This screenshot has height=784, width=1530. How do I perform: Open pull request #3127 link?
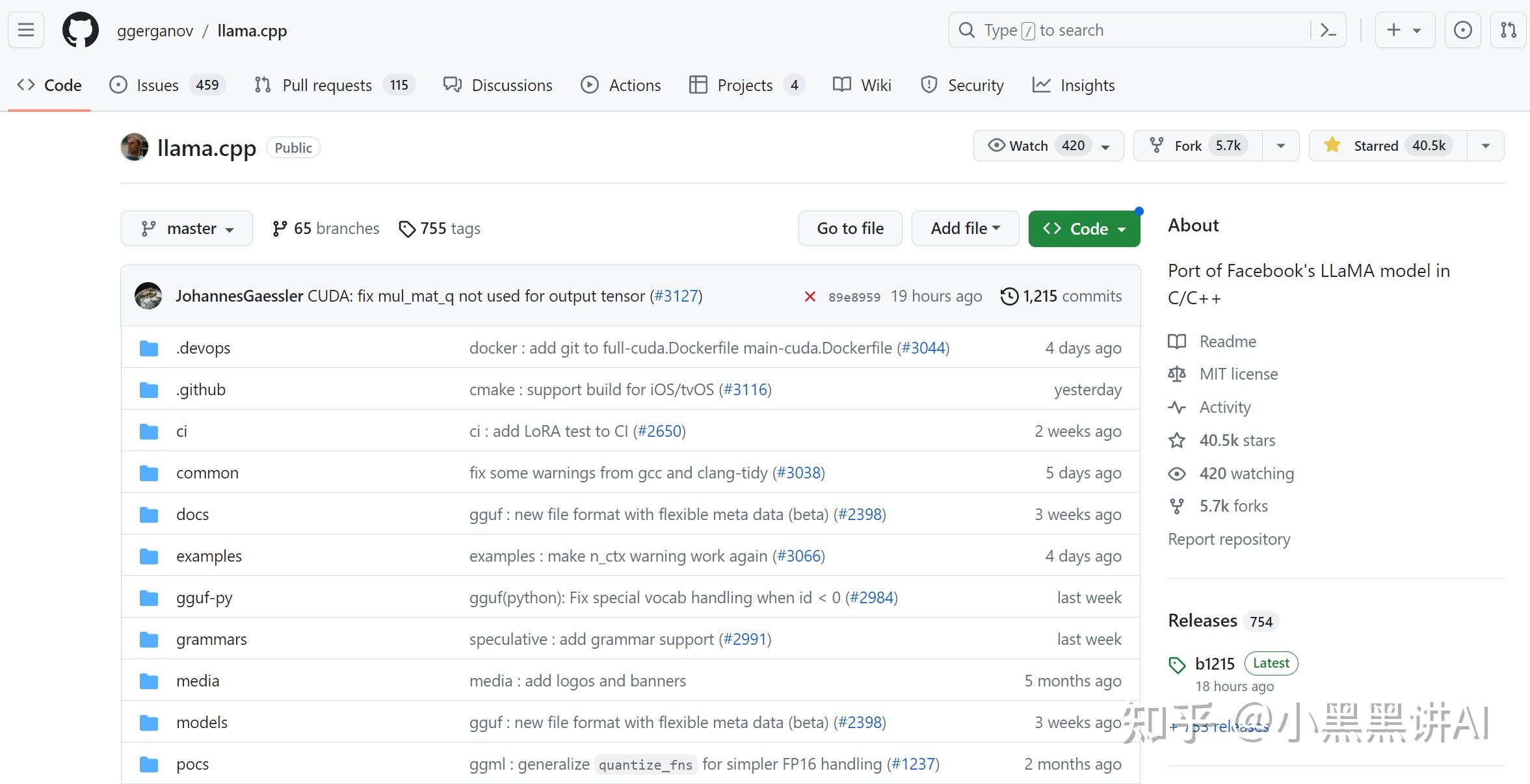pos(676,296)
